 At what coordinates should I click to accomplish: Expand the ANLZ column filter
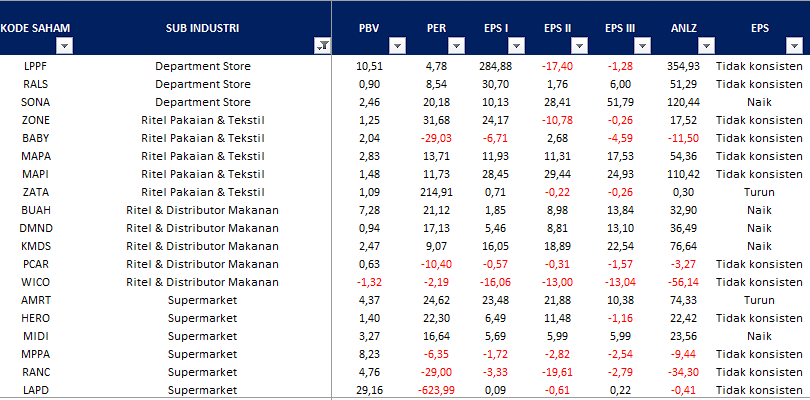pos(707,46)
